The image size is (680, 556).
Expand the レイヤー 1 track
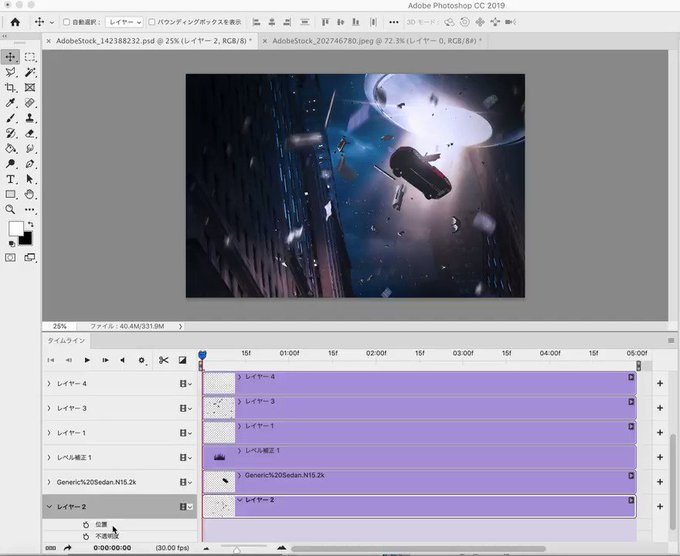(x=49, y=433)
